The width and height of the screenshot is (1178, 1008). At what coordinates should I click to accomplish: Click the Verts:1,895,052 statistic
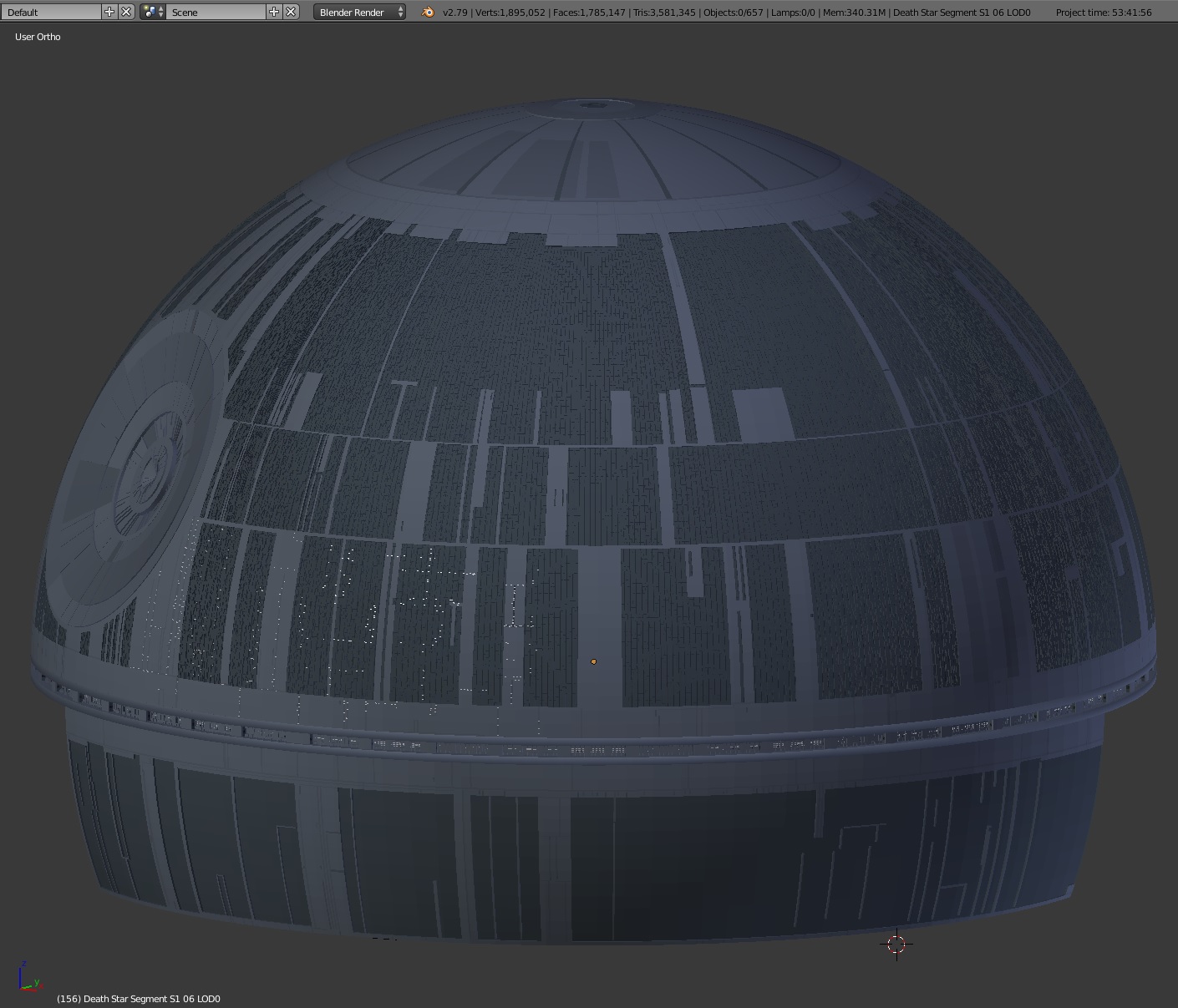tap(510, 13)
